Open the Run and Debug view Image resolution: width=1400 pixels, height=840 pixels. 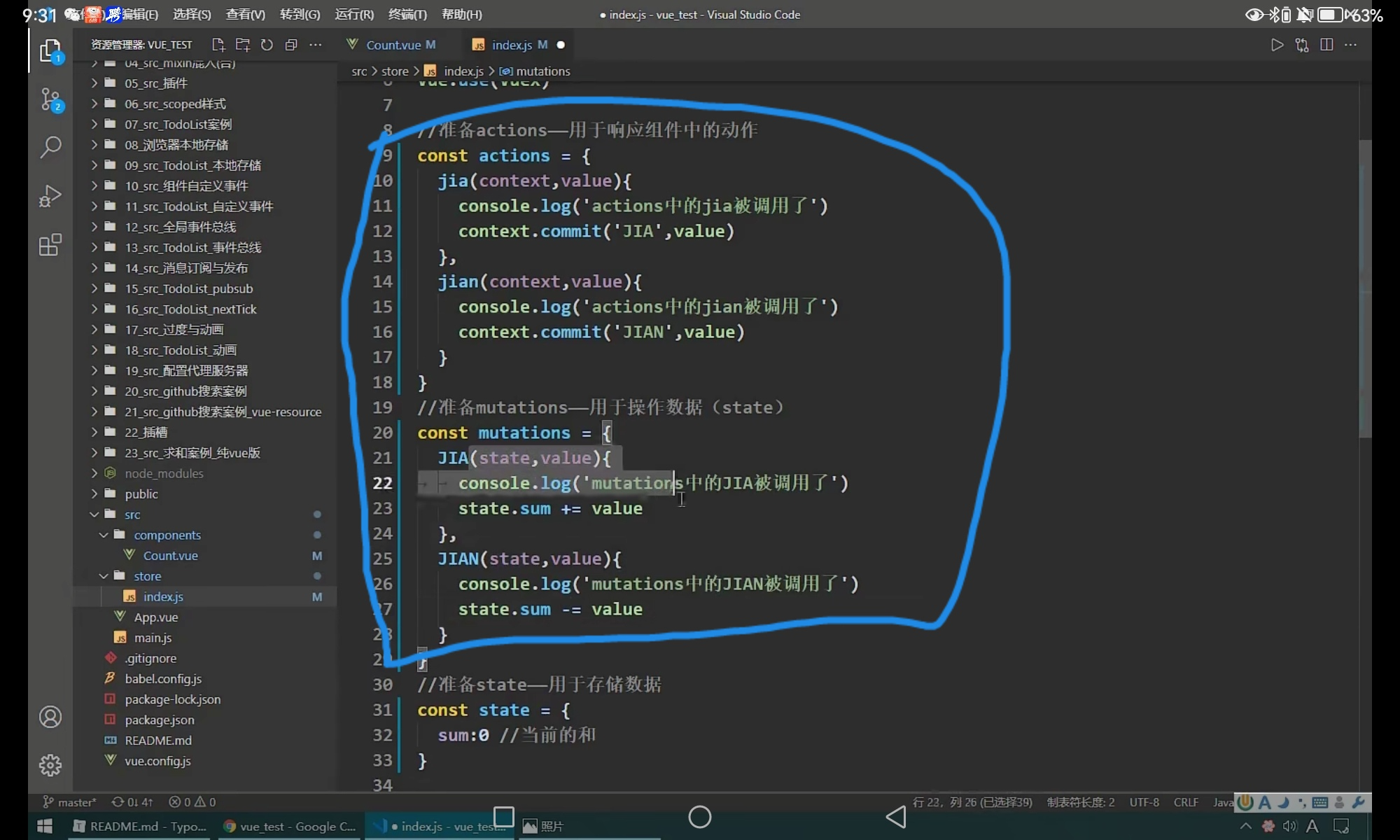pyautogui.click(x=50, y=196)
